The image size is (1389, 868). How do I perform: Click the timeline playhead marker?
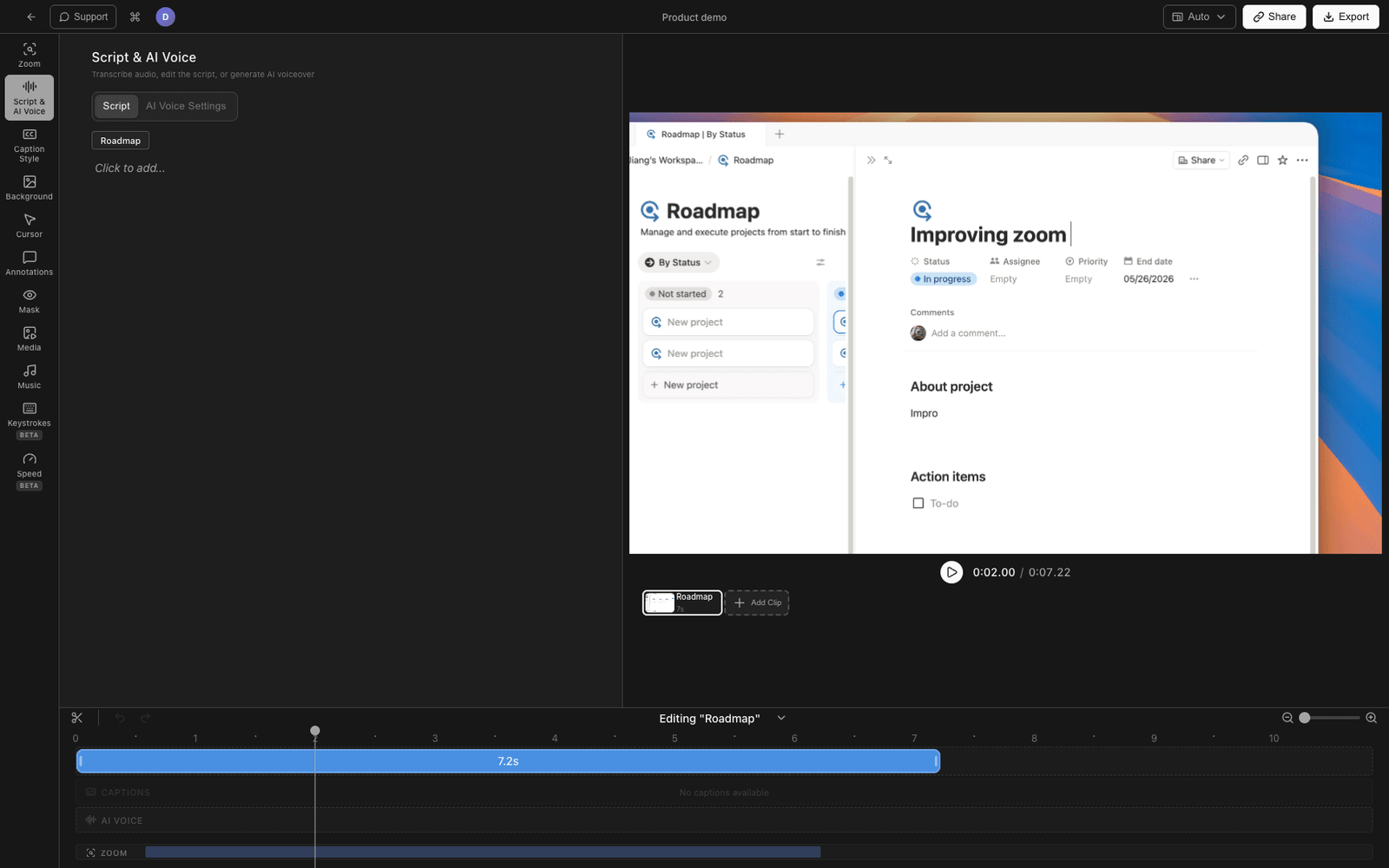point(315,732)
